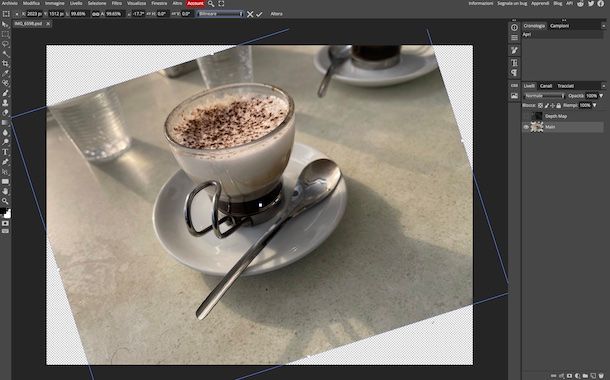Show the Depth Map layer
This screenshot has height=380, width=610.
click(x=526, y=116)
